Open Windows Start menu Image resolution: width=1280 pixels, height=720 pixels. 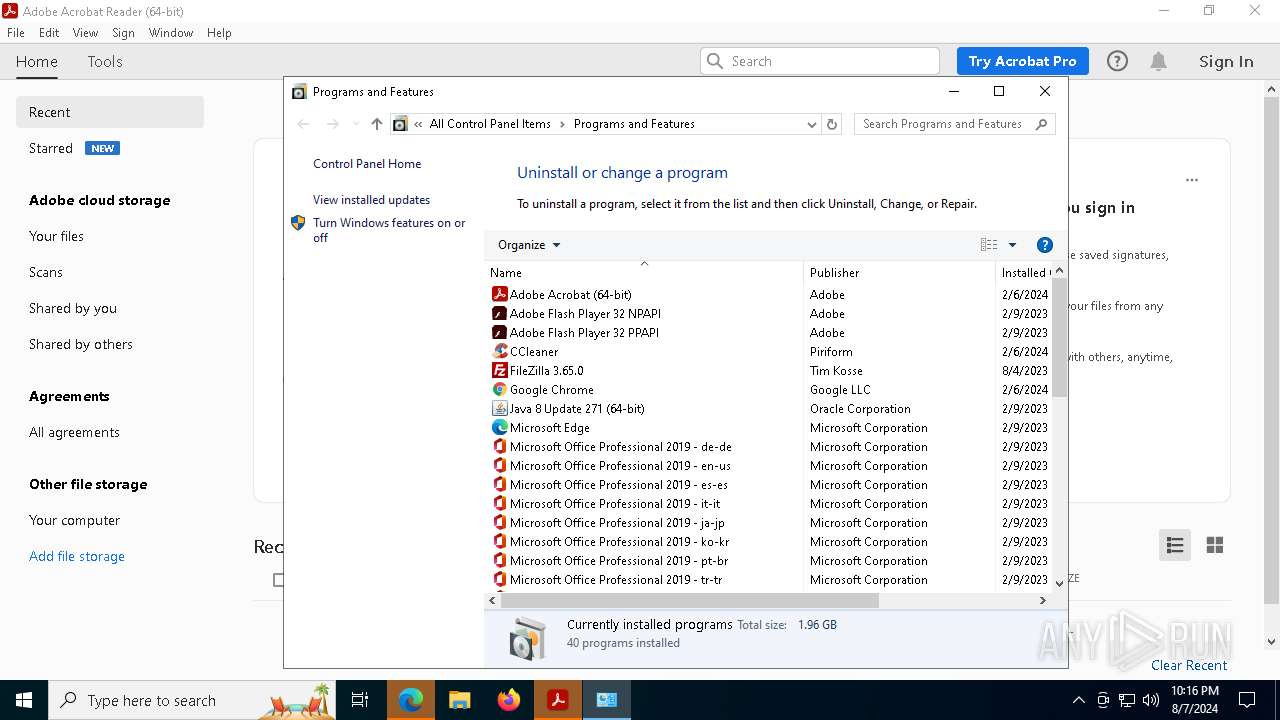coord(24,700)
